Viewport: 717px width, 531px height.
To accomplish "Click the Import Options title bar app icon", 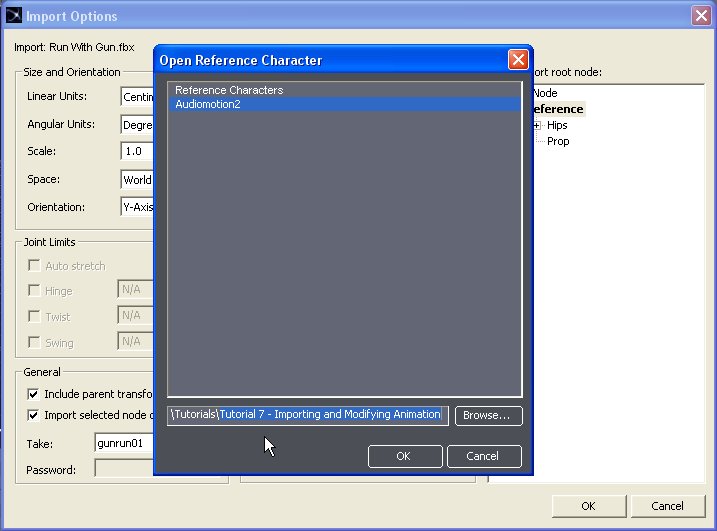I will (13, 16).
